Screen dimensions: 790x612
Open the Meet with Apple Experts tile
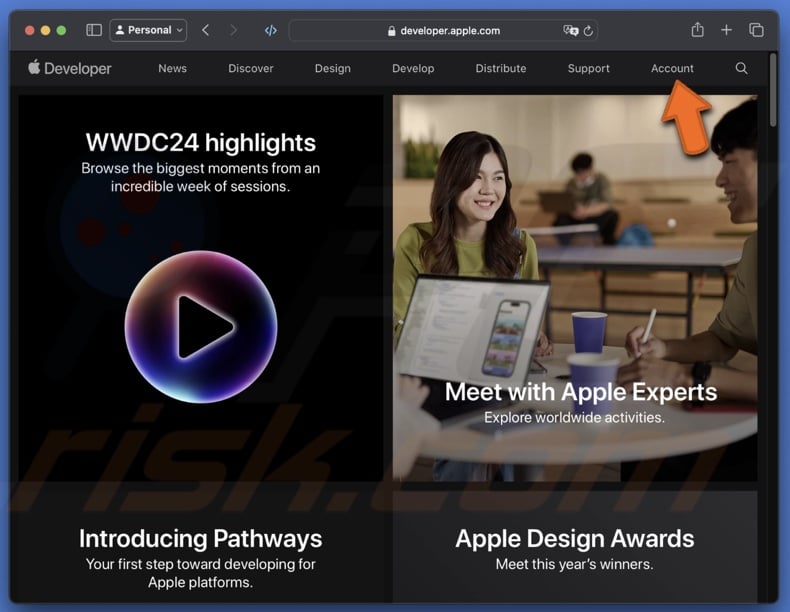580,392
